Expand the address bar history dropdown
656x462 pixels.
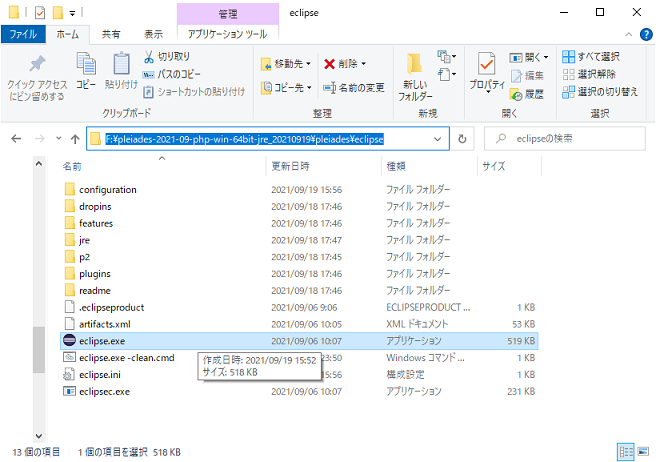coord(438,139)
